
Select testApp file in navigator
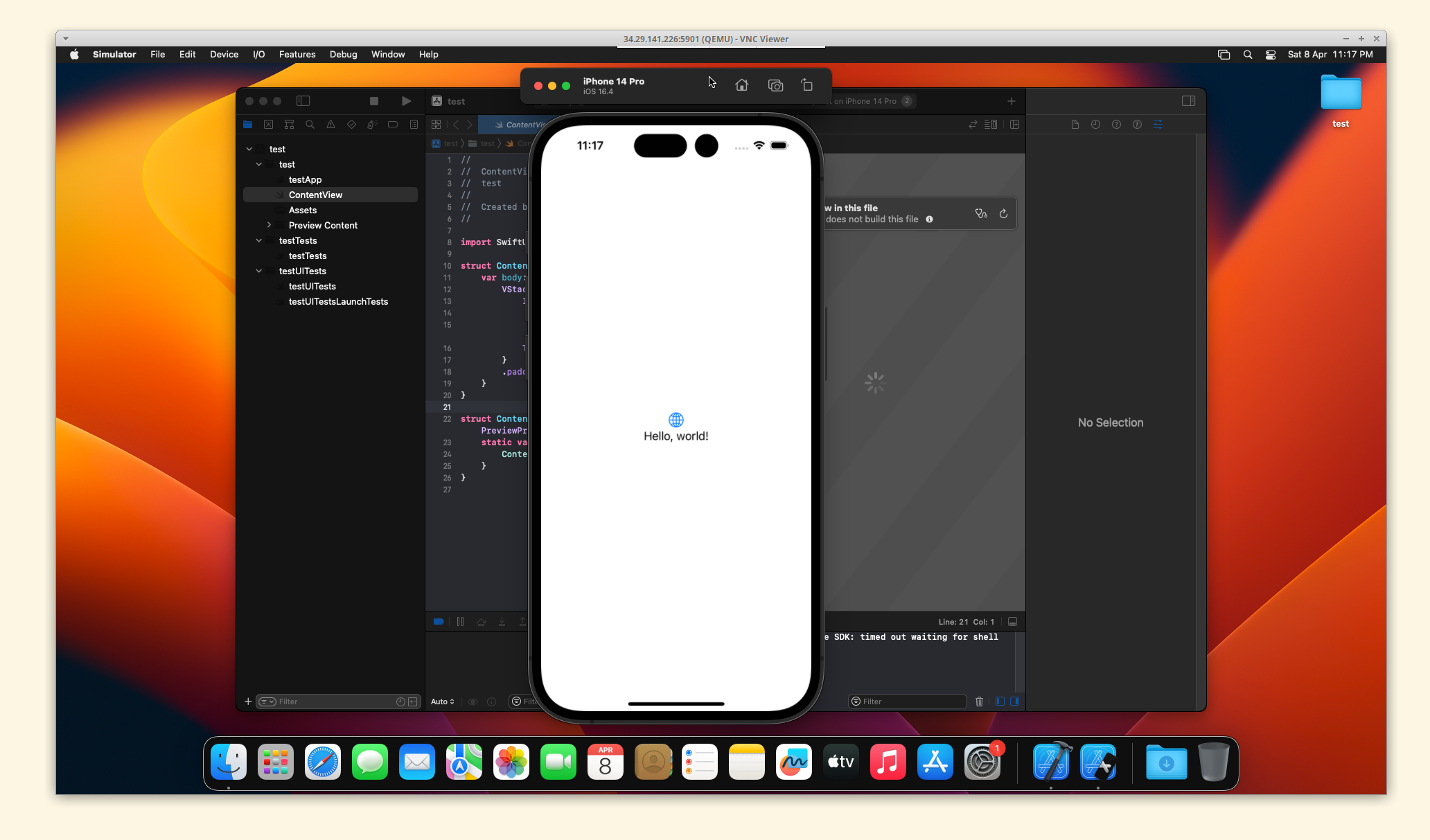305,179
